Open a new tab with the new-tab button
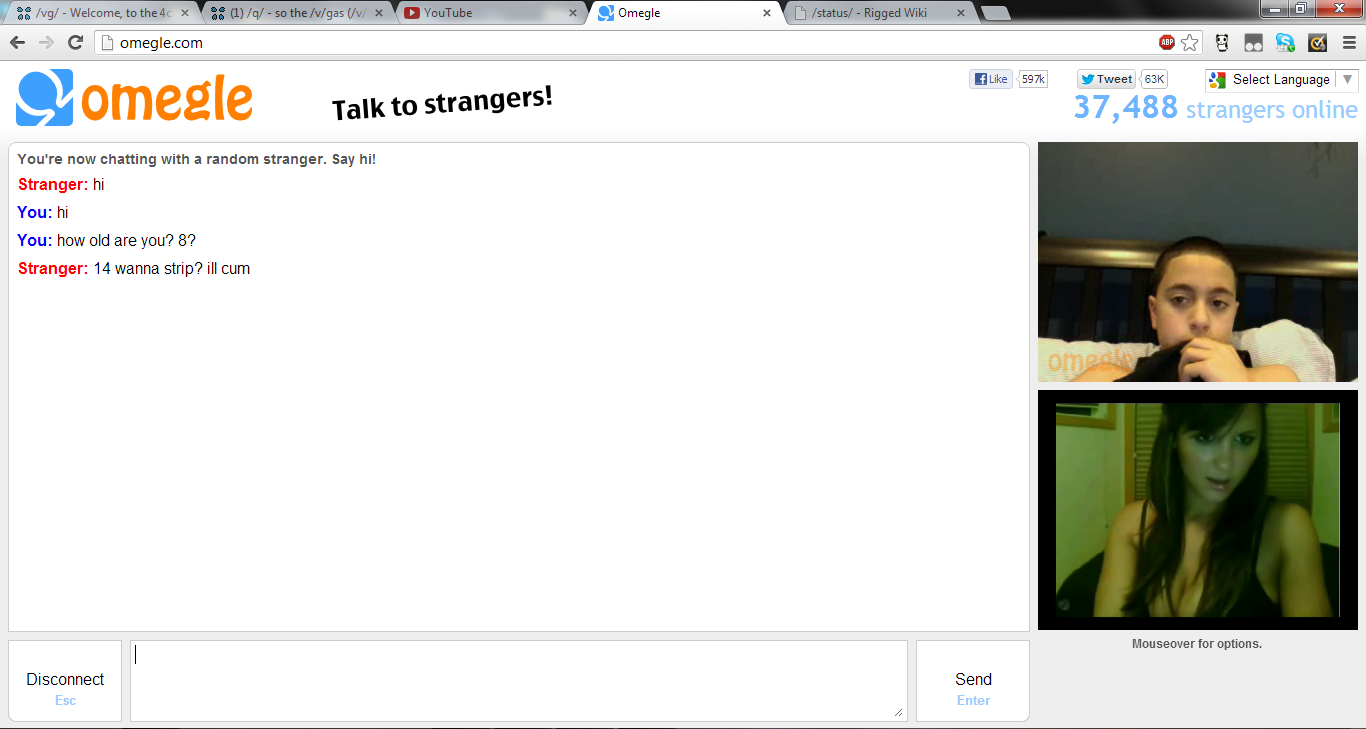The image size is (1366, 729). pyautogui.click(x=995, y=13)
